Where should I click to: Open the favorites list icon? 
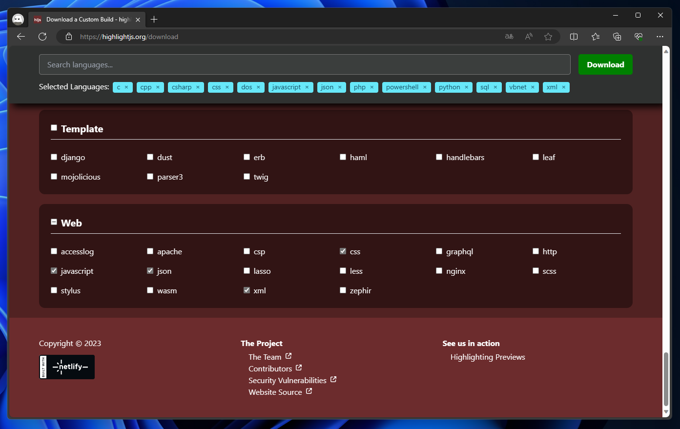click(595, 37)
